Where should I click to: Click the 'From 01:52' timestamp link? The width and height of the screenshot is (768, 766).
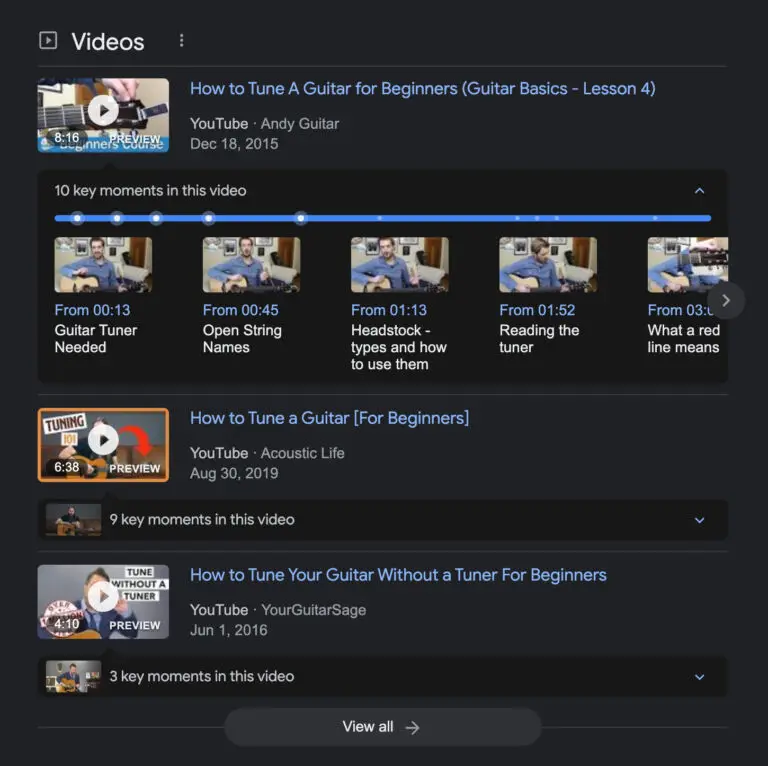tap(537, 310)
